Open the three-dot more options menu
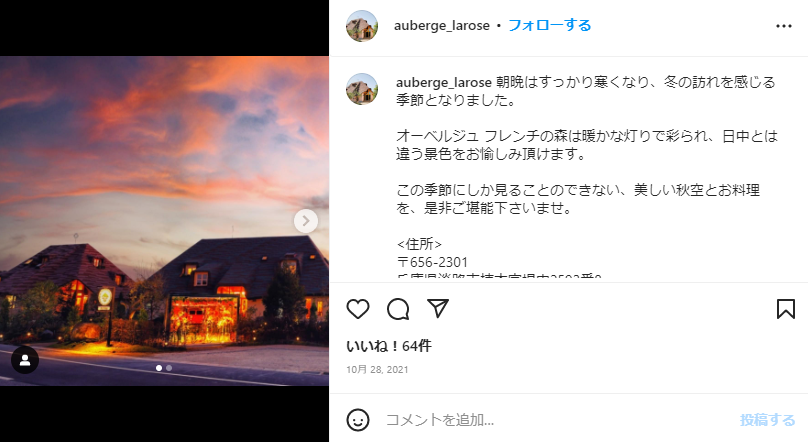The width and height of the screenshot is (808, 442). (x=784, y=26)
